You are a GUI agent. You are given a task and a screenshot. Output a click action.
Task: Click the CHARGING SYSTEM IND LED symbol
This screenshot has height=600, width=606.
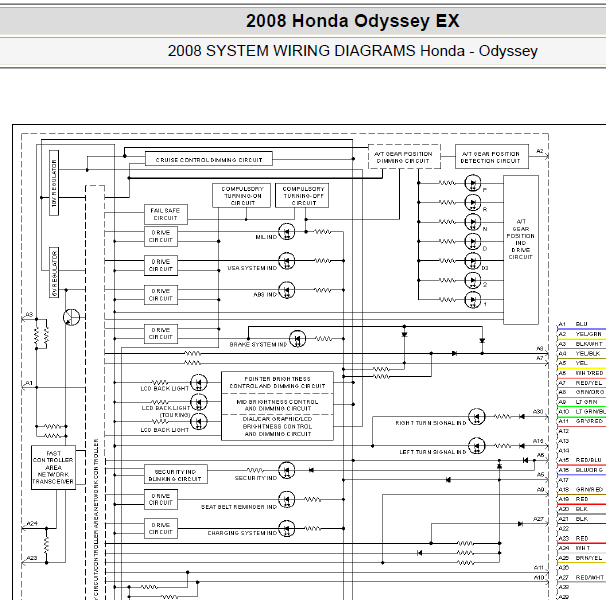286,528
